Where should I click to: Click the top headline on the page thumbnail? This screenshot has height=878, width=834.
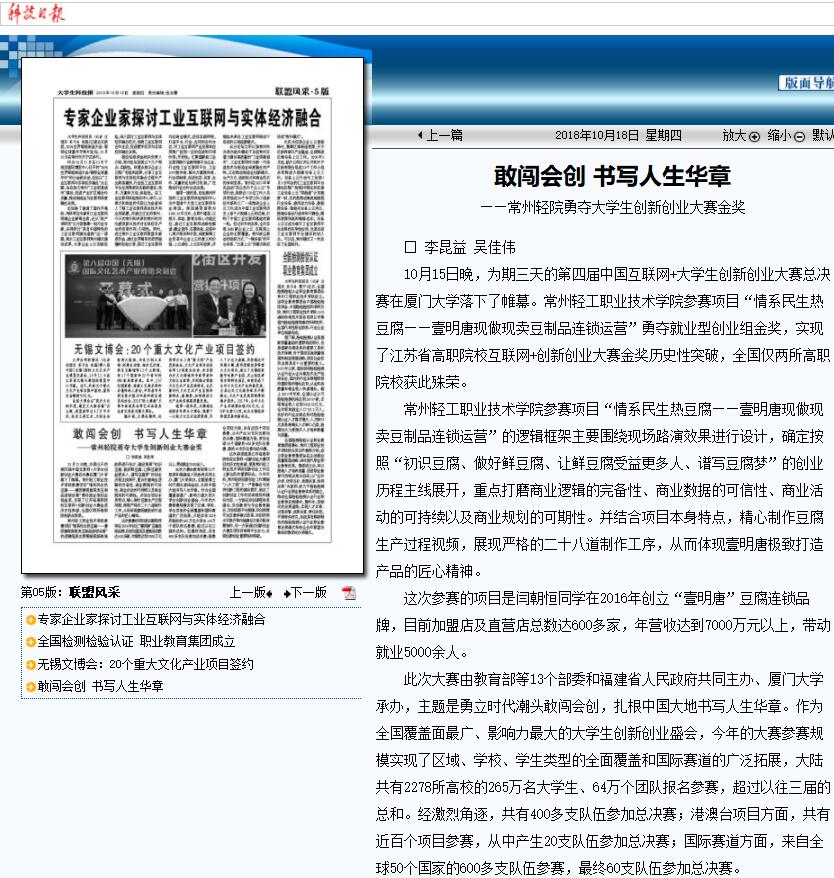tap(192, 118)
